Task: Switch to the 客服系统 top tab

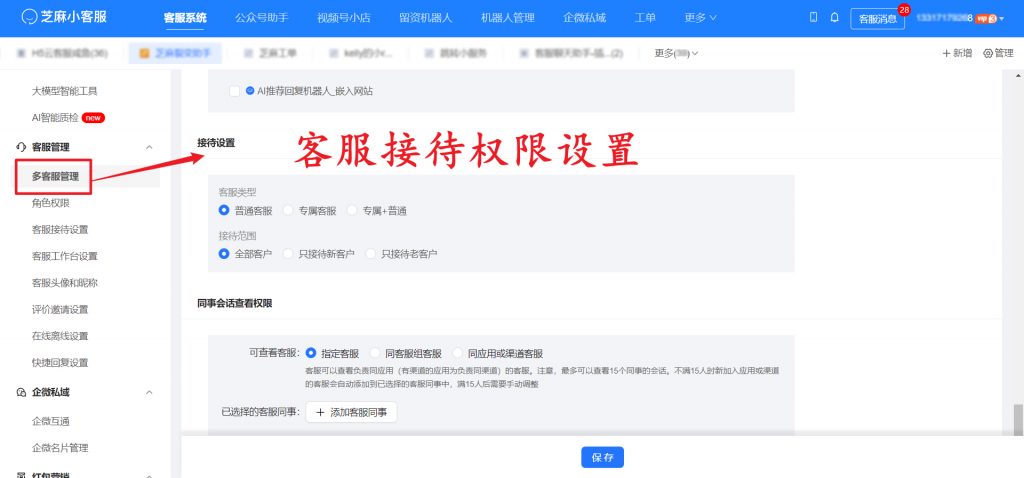Action: click(185, 18)
